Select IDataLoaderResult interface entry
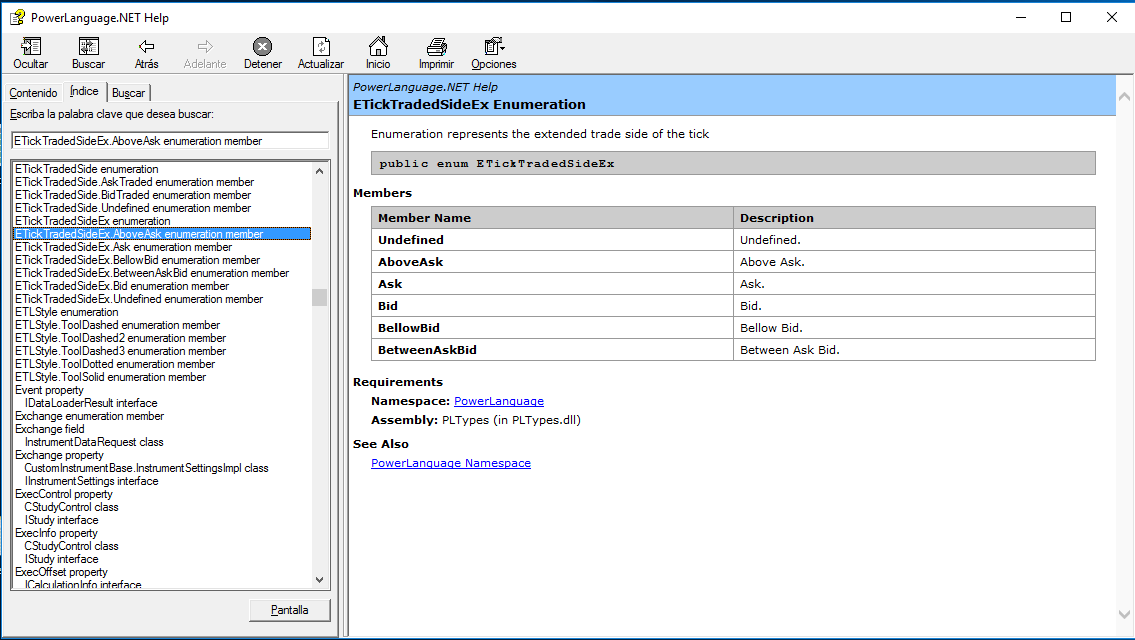Viewport: 1135px width, 640px height. pos(91,403)
